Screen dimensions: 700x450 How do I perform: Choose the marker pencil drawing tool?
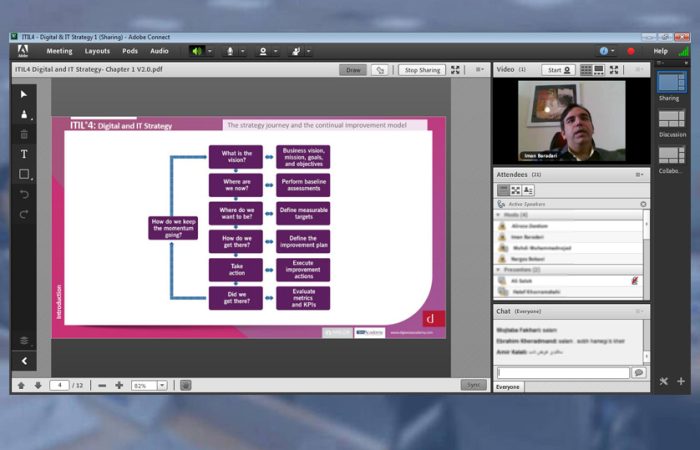[24, 115]
